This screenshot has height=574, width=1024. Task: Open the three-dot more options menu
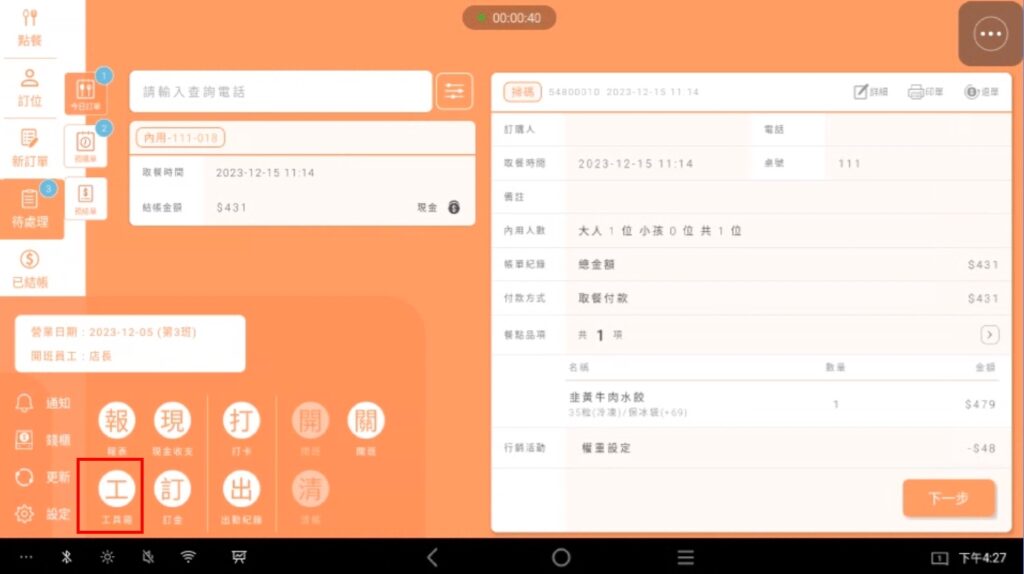click(x=990, y=34)
